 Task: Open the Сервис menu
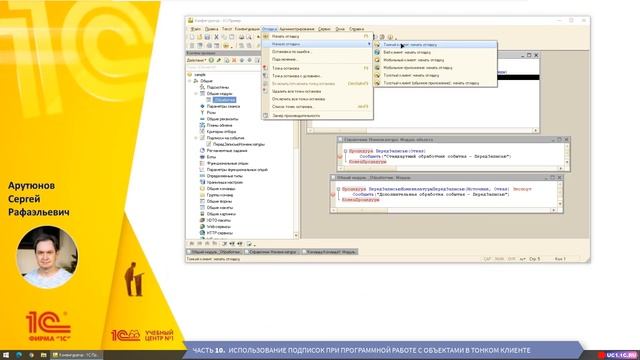(x=324, y=29)
